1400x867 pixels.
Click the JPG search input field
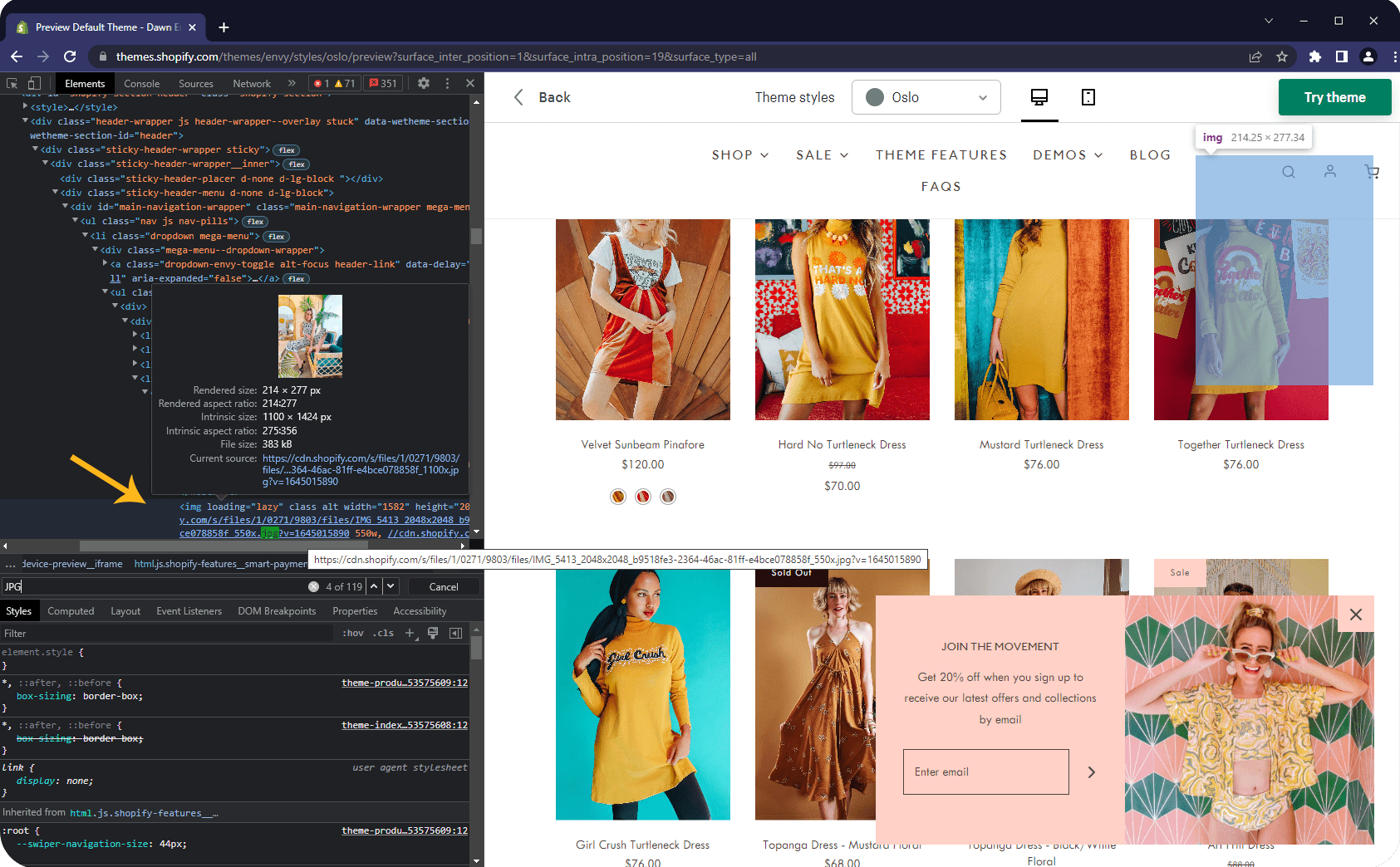155,586
